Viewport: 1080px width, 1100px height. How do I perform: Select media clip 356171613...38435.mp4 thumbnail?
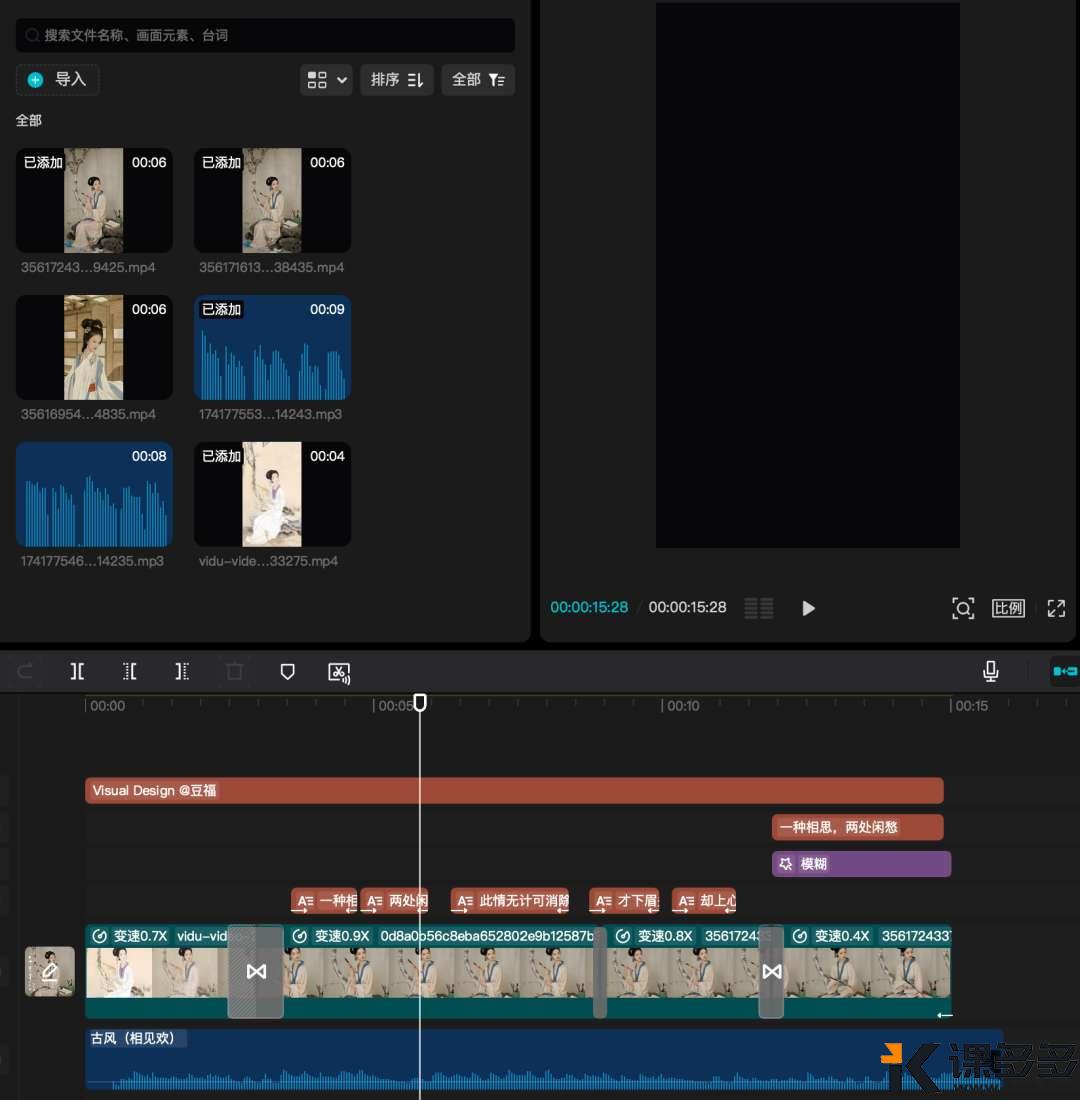[x=272, y=200]
